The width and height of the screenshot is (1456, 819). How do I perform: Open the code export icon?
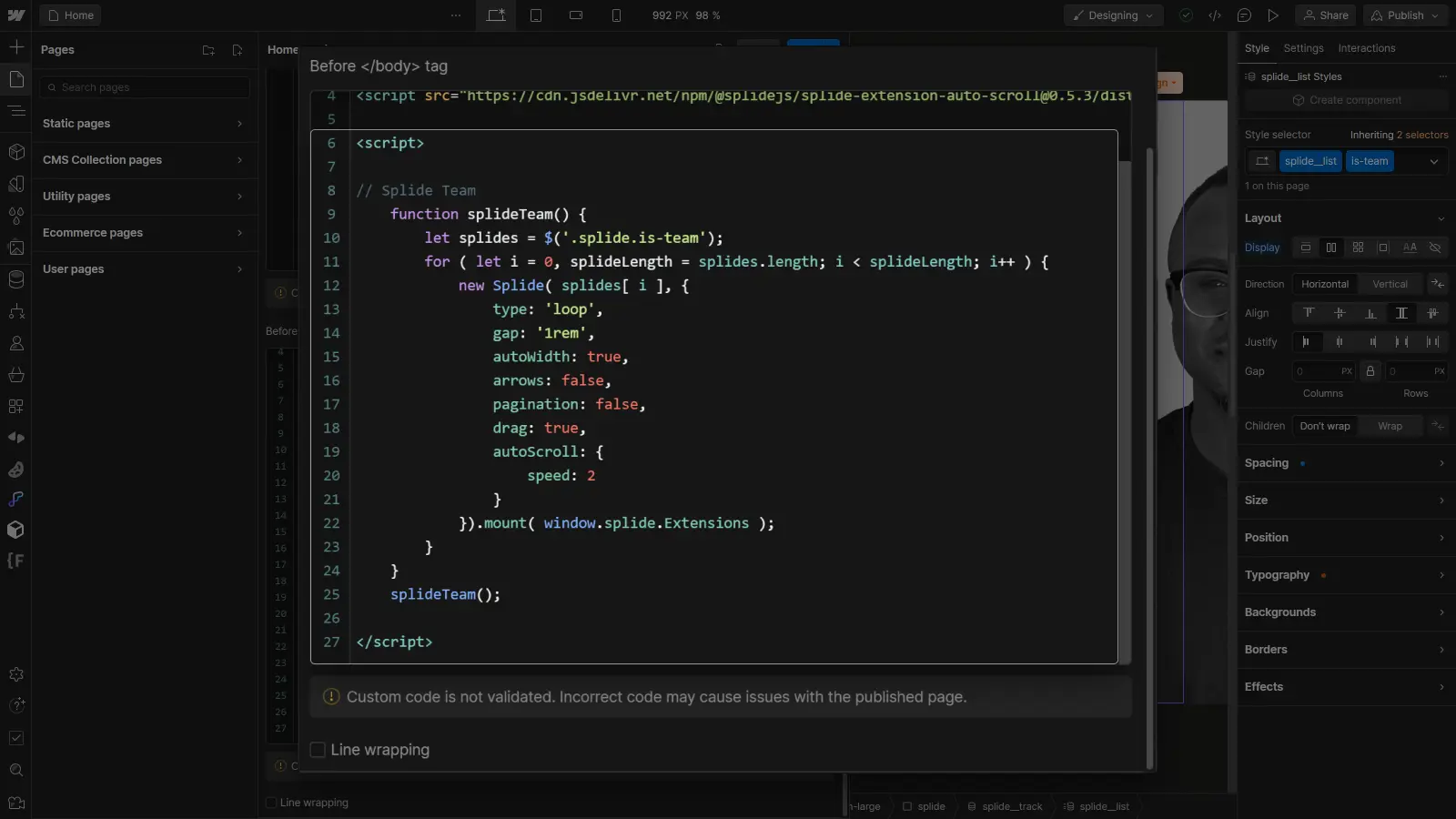point(1215,15)
